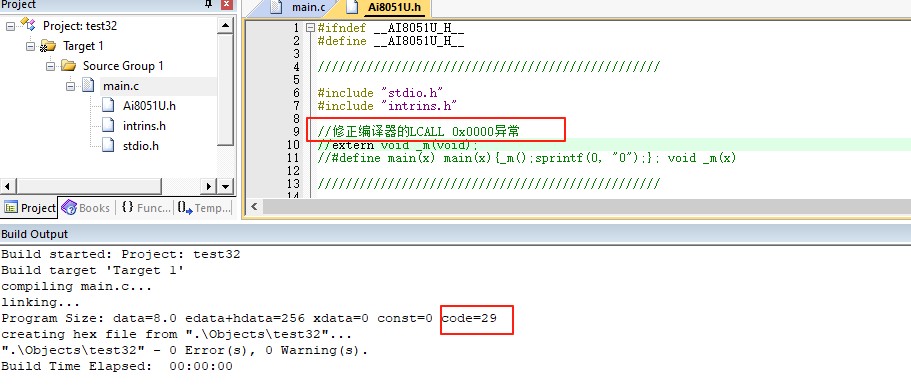Click the Project panel tab at bottom

(30, 208)
